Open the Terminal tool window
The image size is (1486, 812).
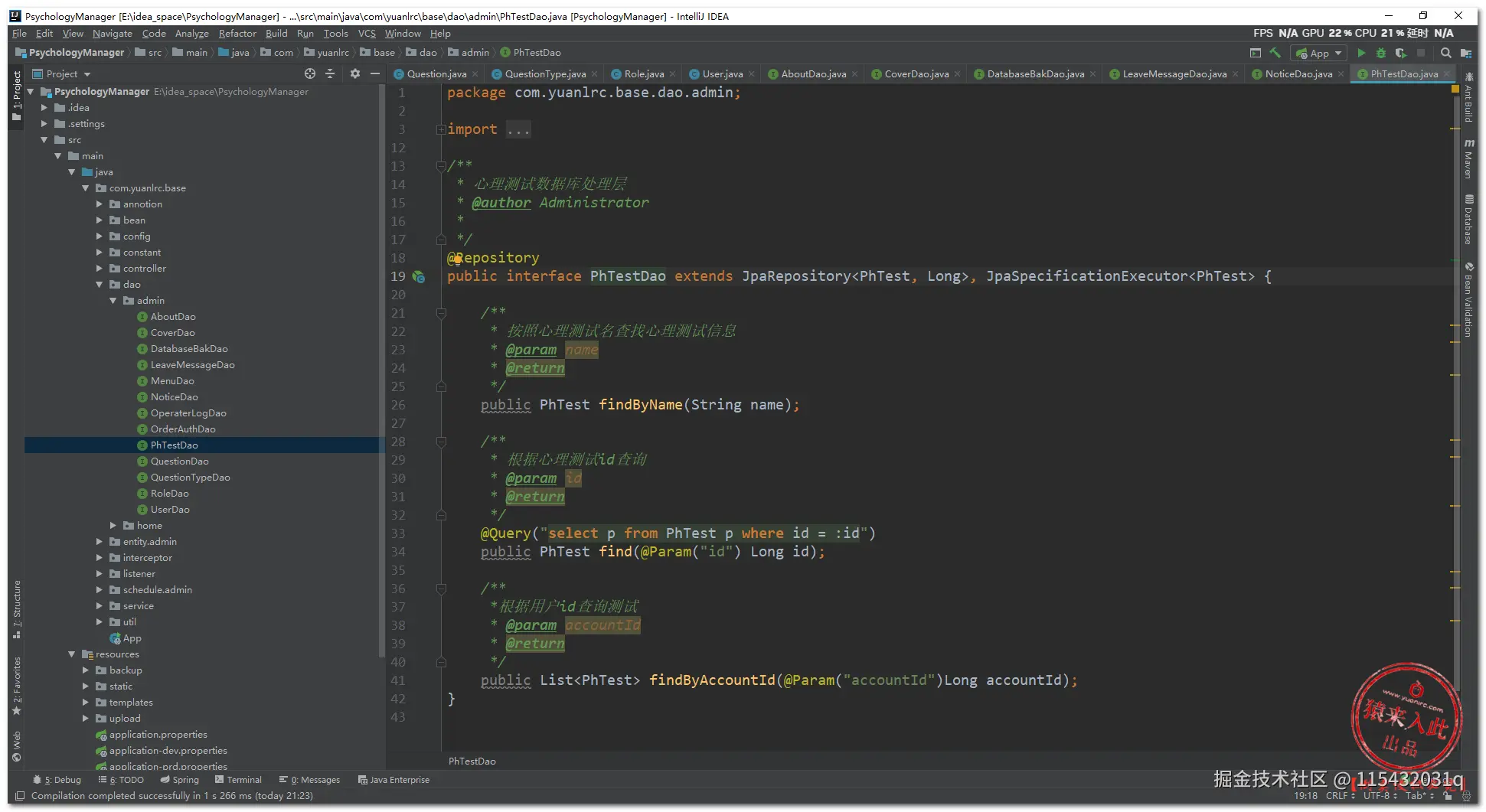tap(238, 780)
